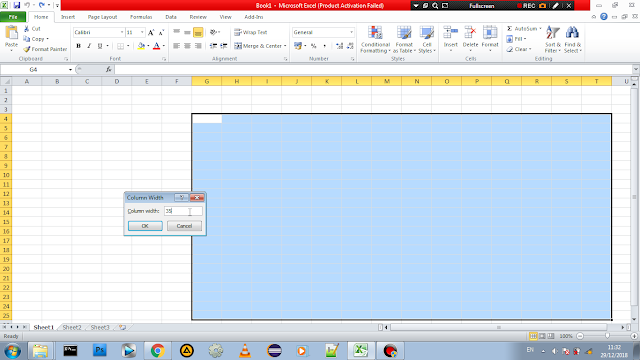Switch to the Data tab
The image size is (640, 360).
pyautogui.click(x=171, y=17)
